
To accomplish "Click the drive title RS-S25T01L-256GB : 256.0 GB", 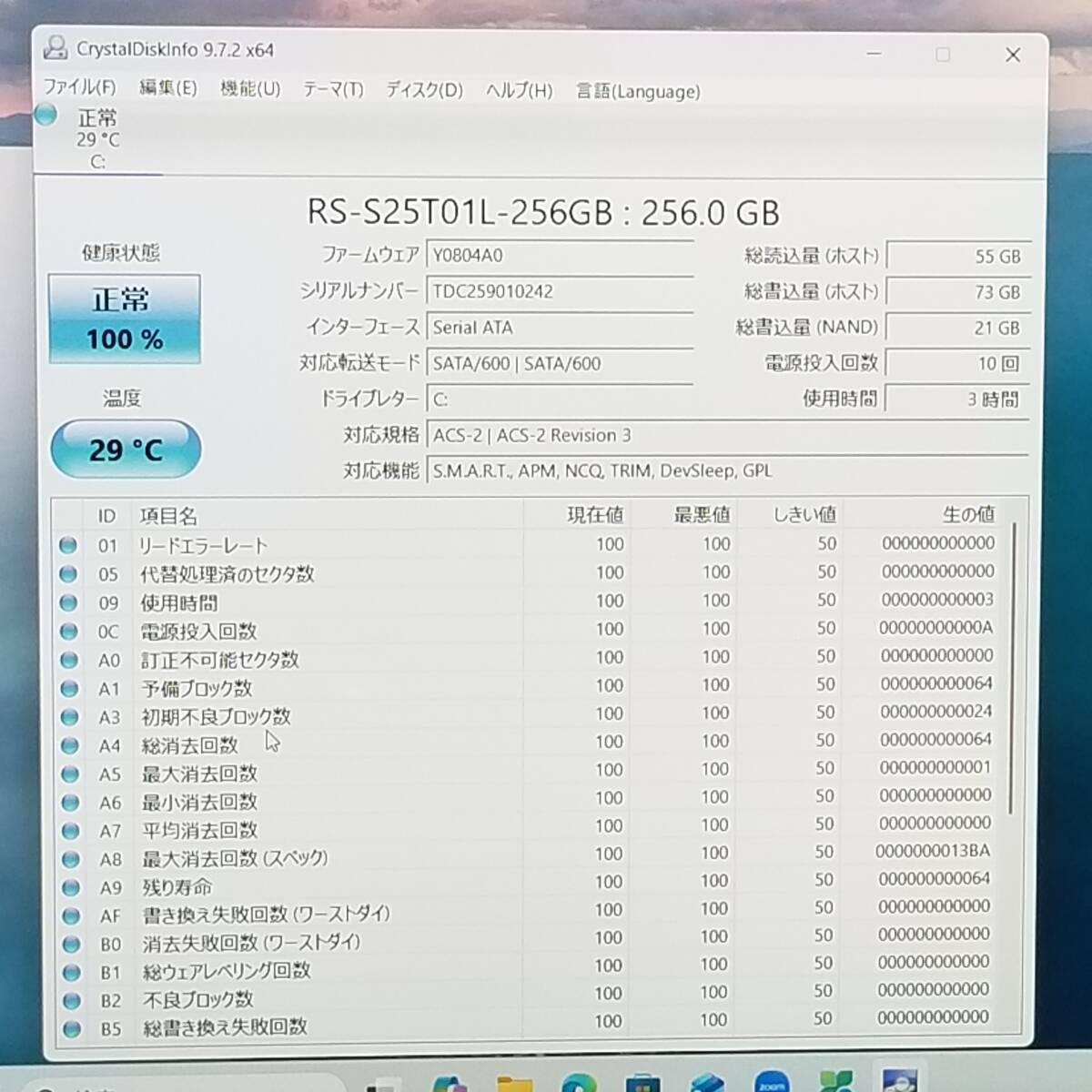I will point(543,213).
